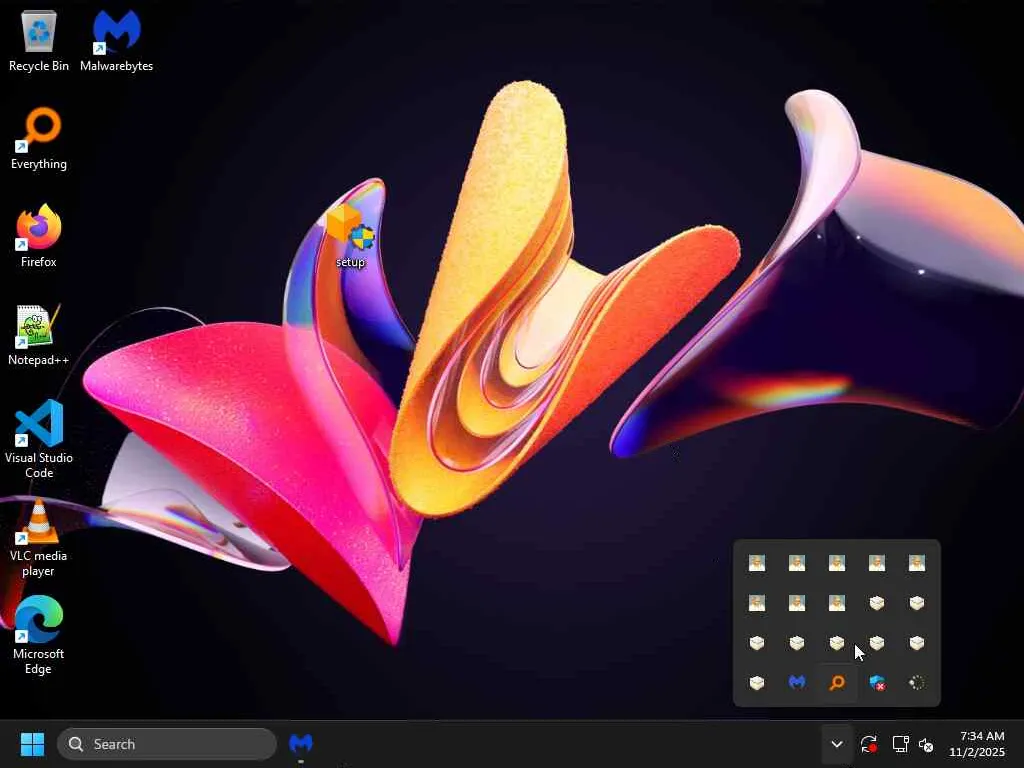Select the Malwarebytes desktop shortcut
This screenshot has width=1024, height=768.
coord(116,40)
